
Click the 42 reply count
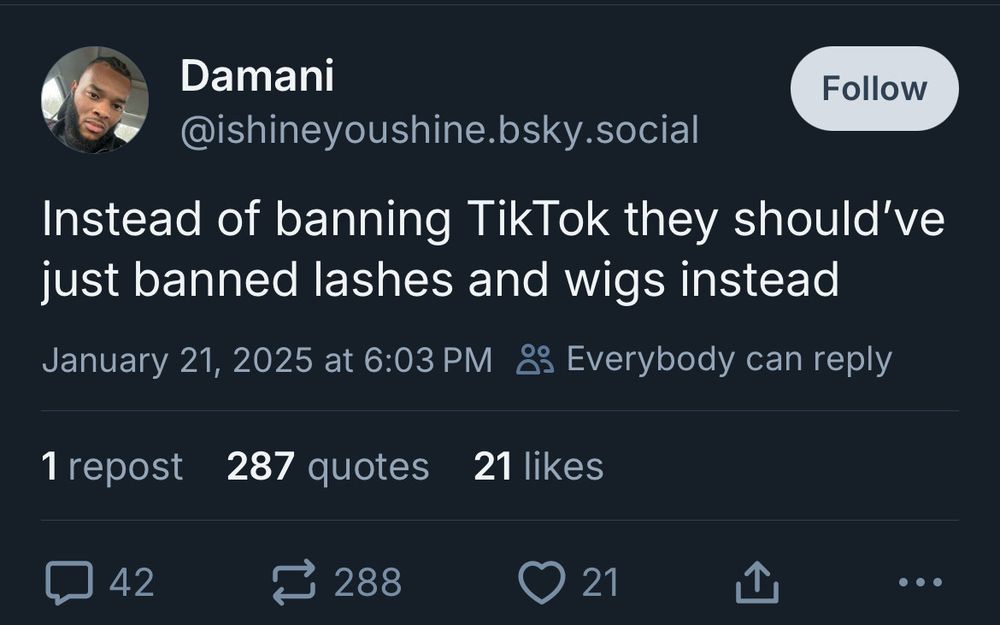coord(131,582)
